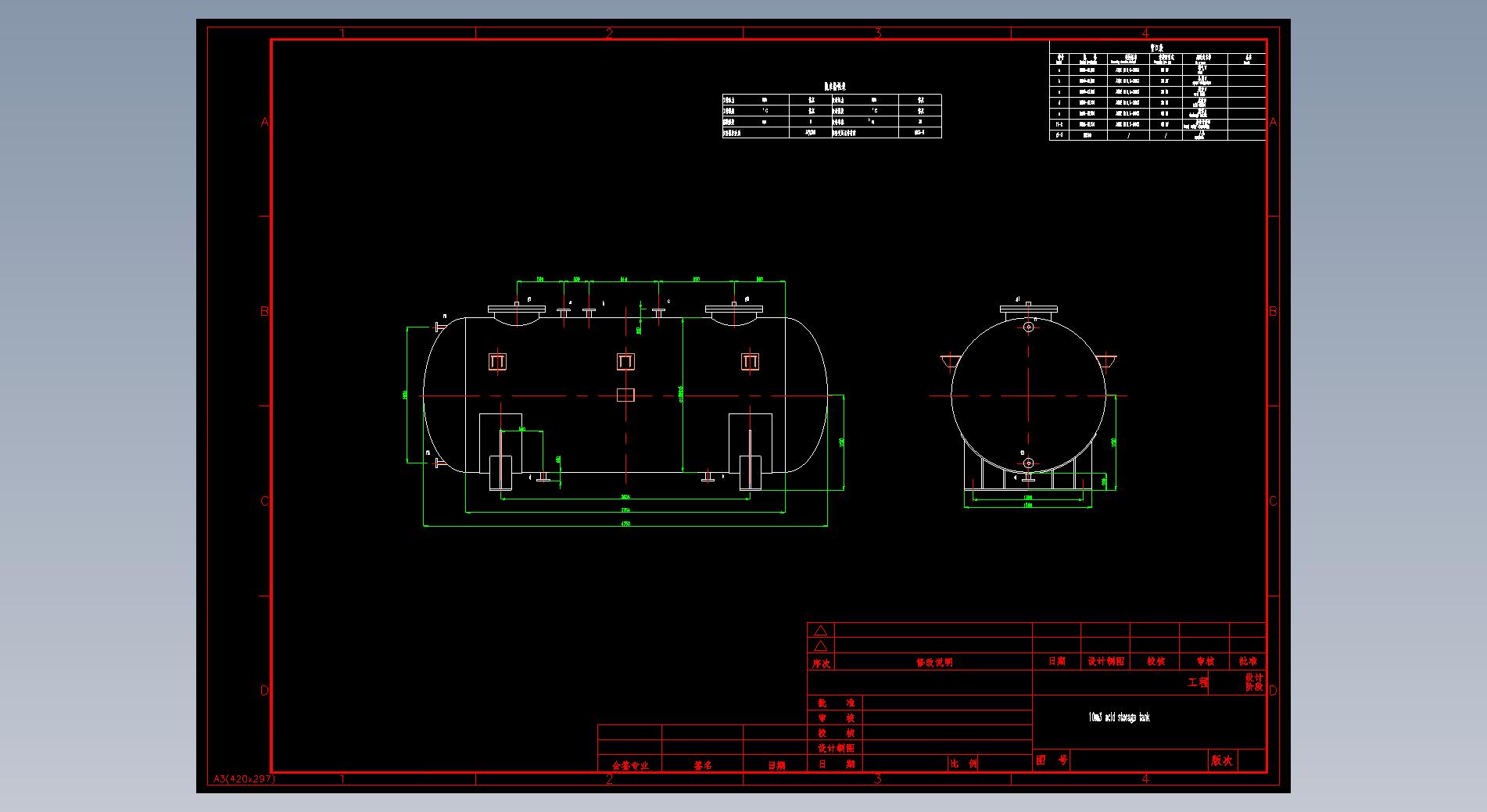
Task: Click the 版次 label in the title block
Action: 1222,760
